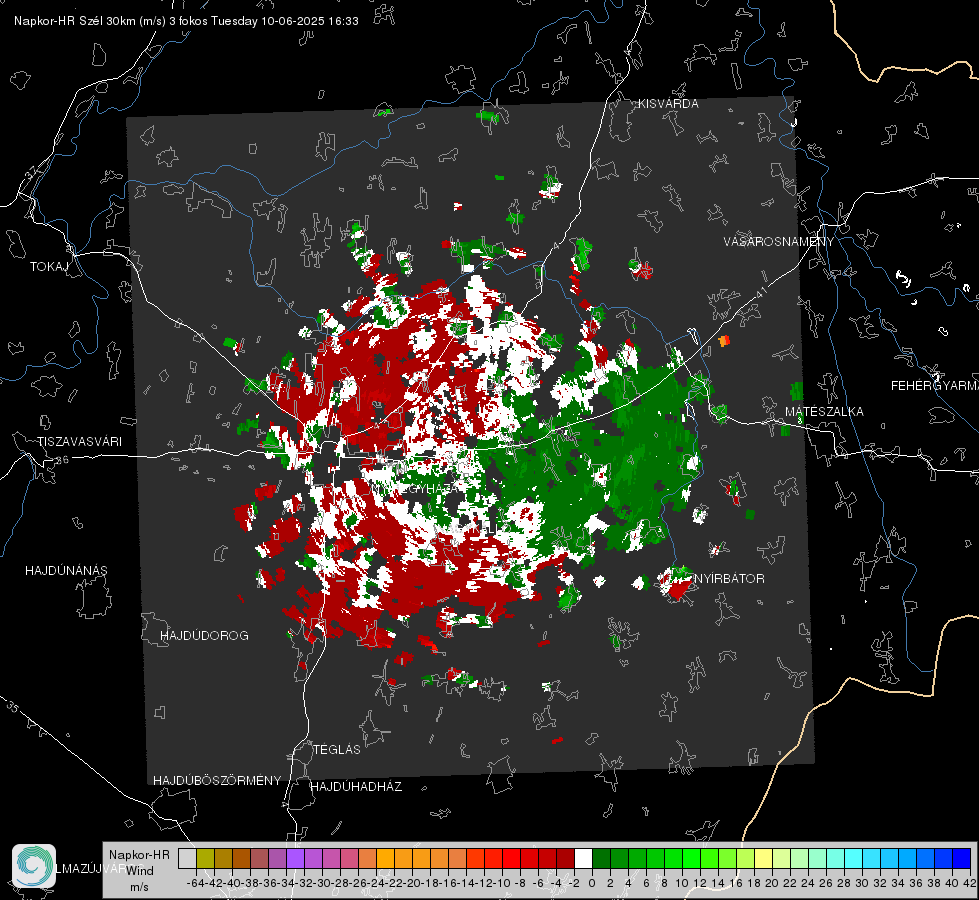Click the HAJDÚHADHÁZ town label

[x=356, y=787]
